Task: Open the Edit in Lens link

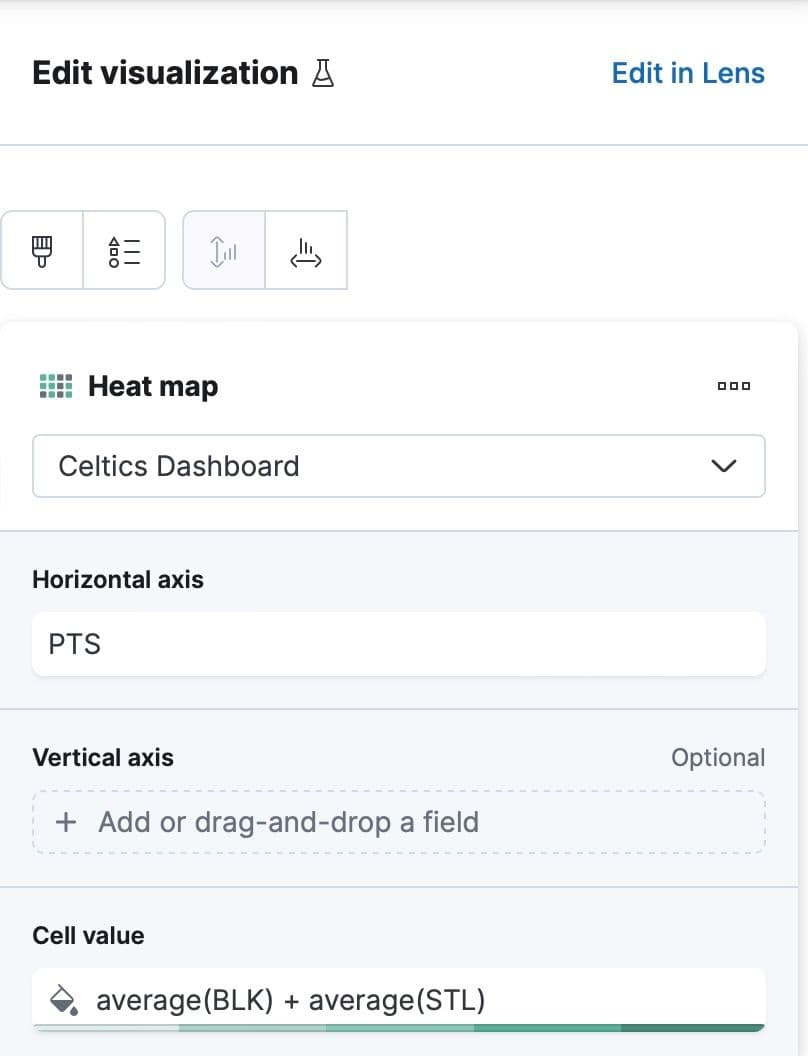Action: [x=688, y=73]
